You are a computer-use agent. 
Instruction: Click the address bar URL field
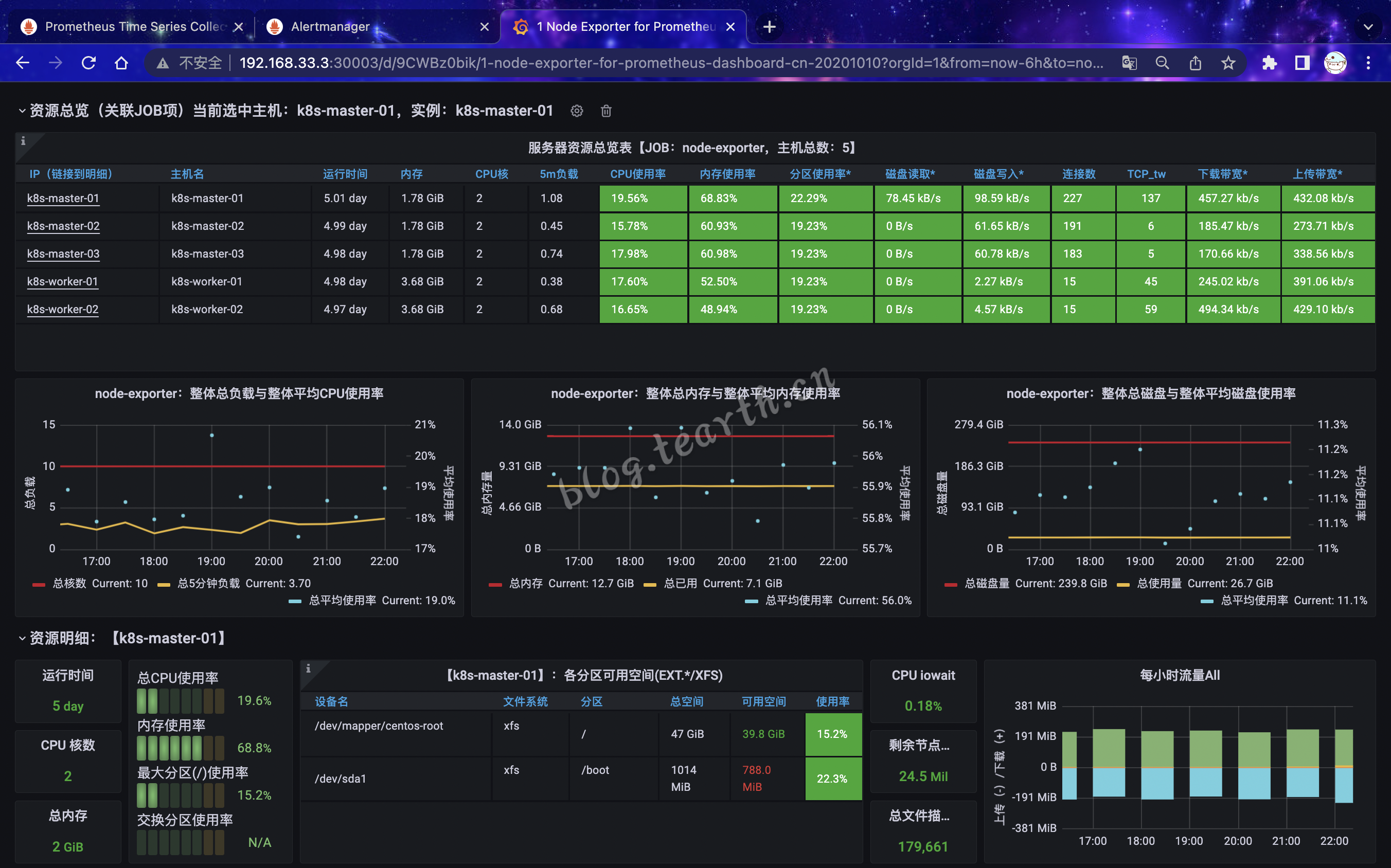tap(671, 63)
